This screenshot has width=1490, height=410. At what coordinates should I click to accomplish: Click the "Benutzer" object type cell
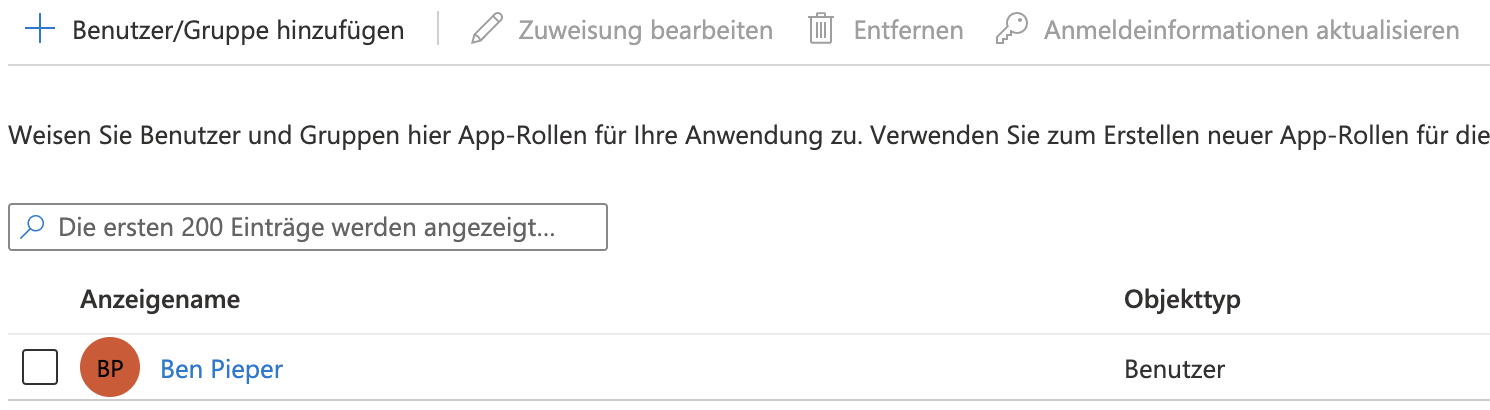1174,369
